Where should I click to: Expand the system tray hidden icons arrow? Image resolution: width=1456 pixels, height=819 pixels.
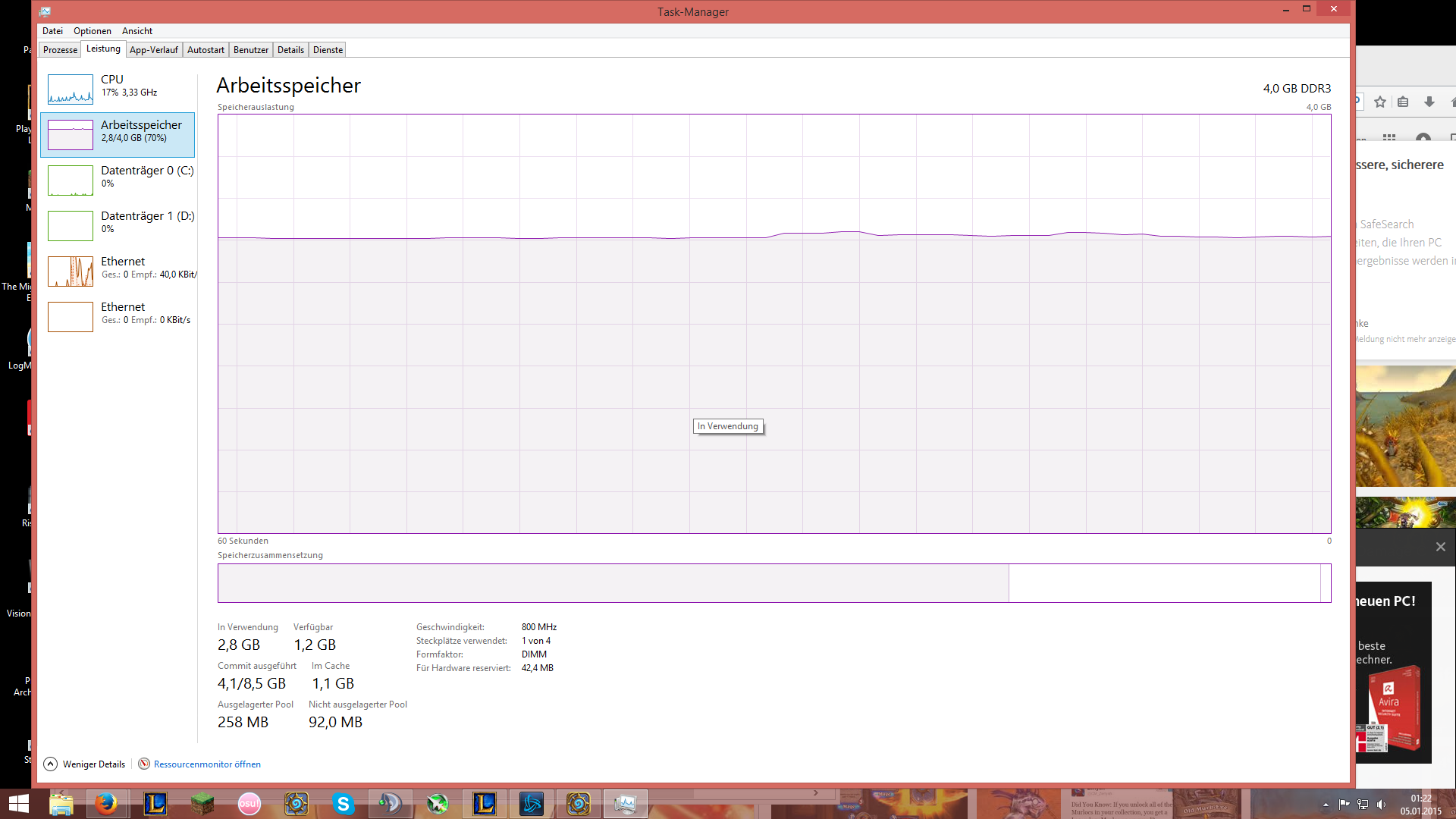click(x=1326, y=805)
